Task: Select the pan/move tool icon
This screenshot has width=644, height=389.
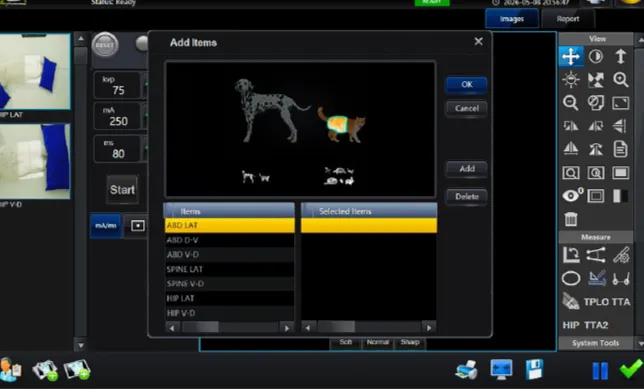Action: (571, 56)
